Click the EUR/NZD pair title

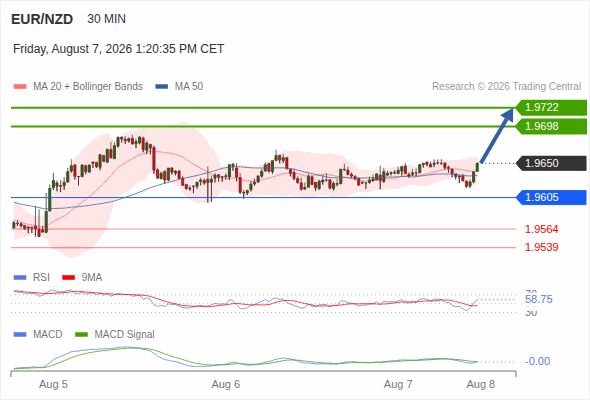(42, 19)
